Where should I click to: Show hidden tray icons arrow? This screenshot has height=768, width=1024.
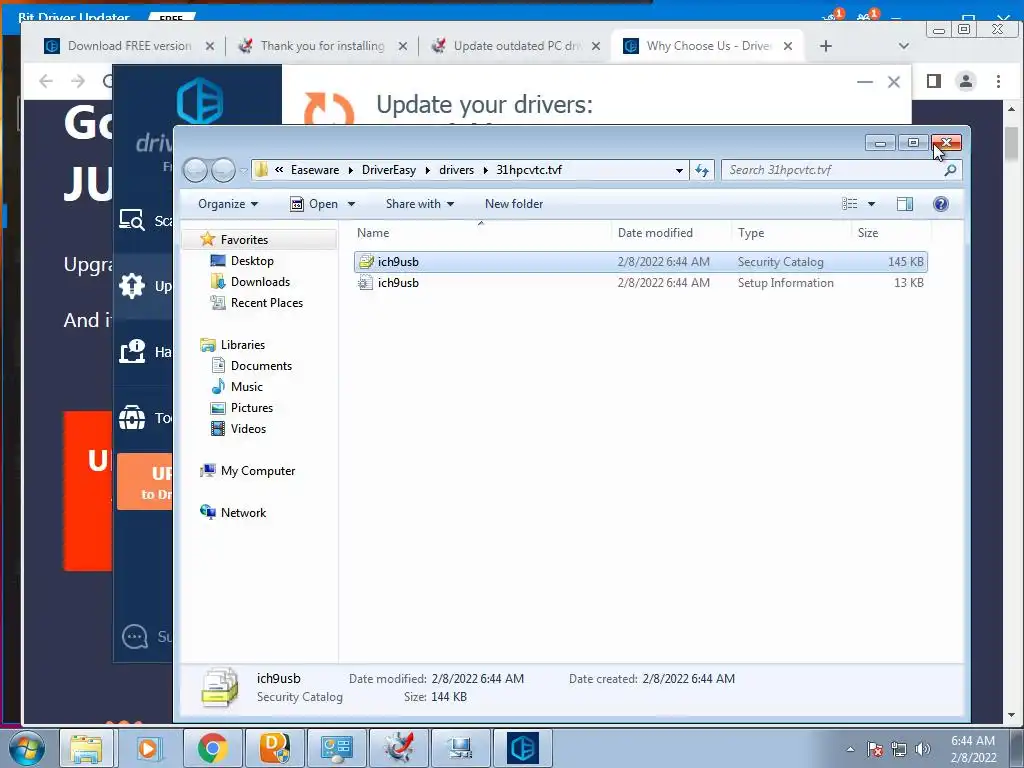(x=850, y=749)
